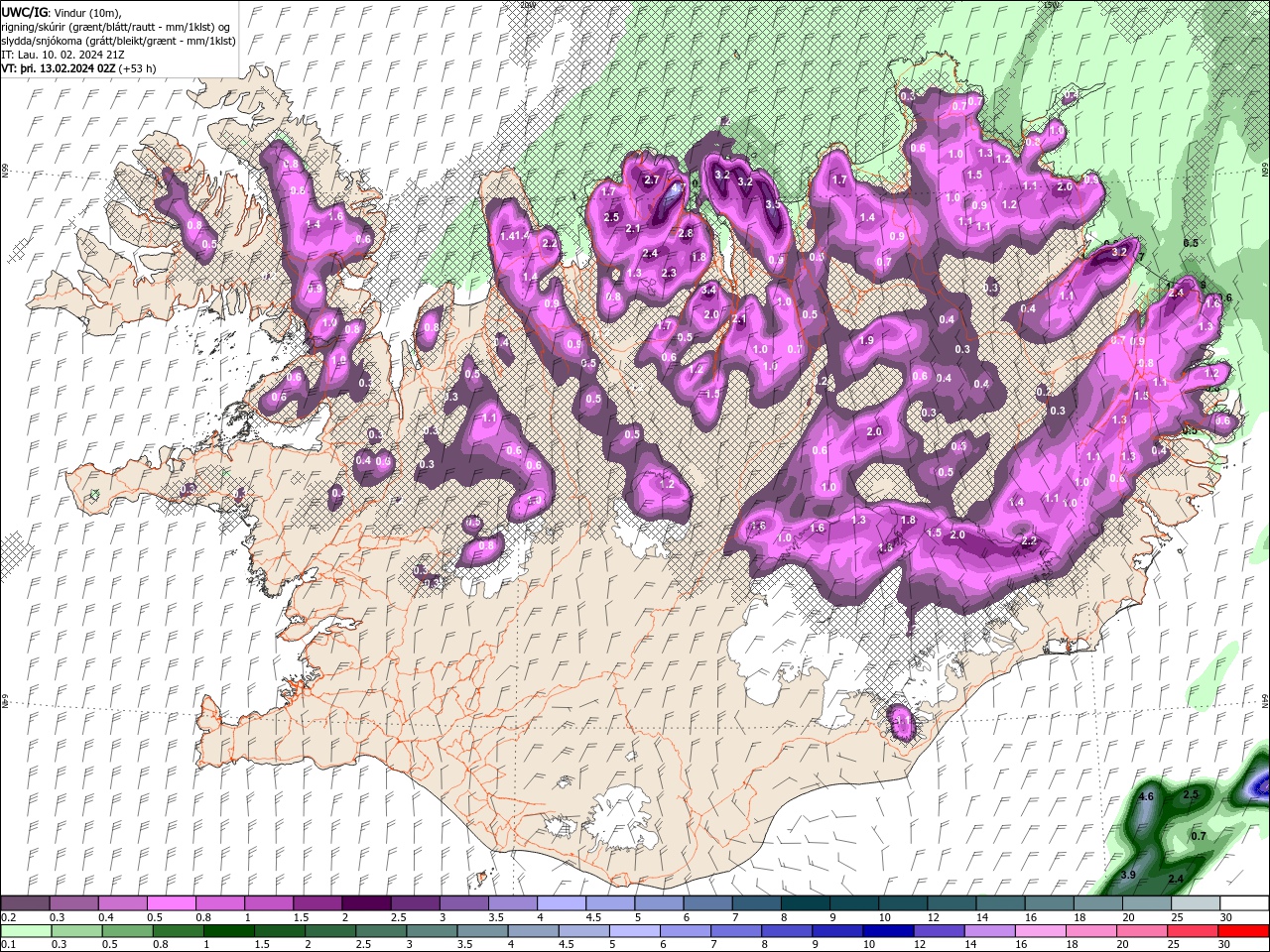Select the 6.5 value off the east coast
Image resolution: width=1270 pixels, height=952 pixels.
tap(1191, 242)
